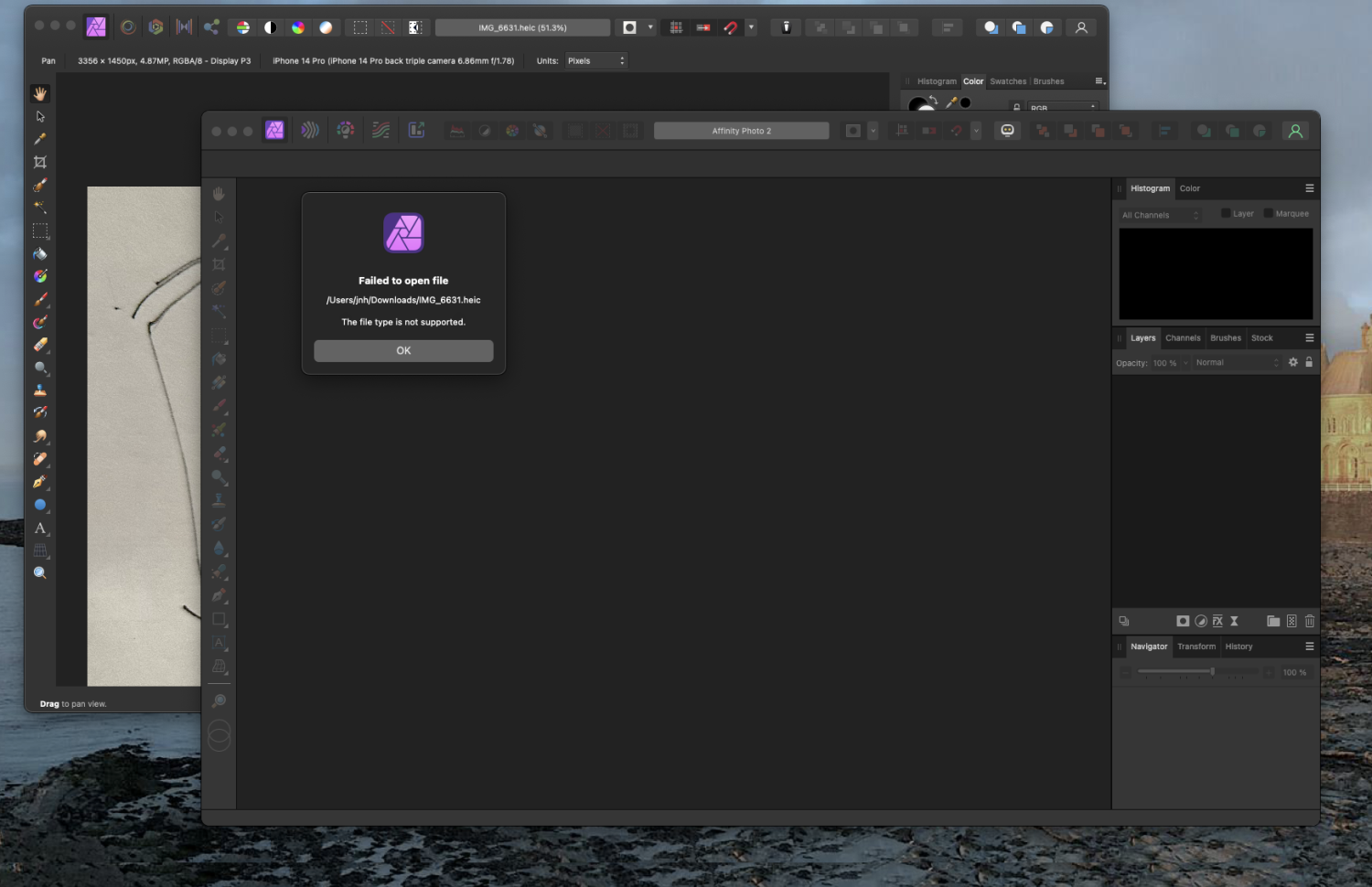Image resolution: width=1372 pixels, height=887 pixels.
Task: Lock the current layer with the padlock
Action: pyautogui.click(x=1310, y=362)
